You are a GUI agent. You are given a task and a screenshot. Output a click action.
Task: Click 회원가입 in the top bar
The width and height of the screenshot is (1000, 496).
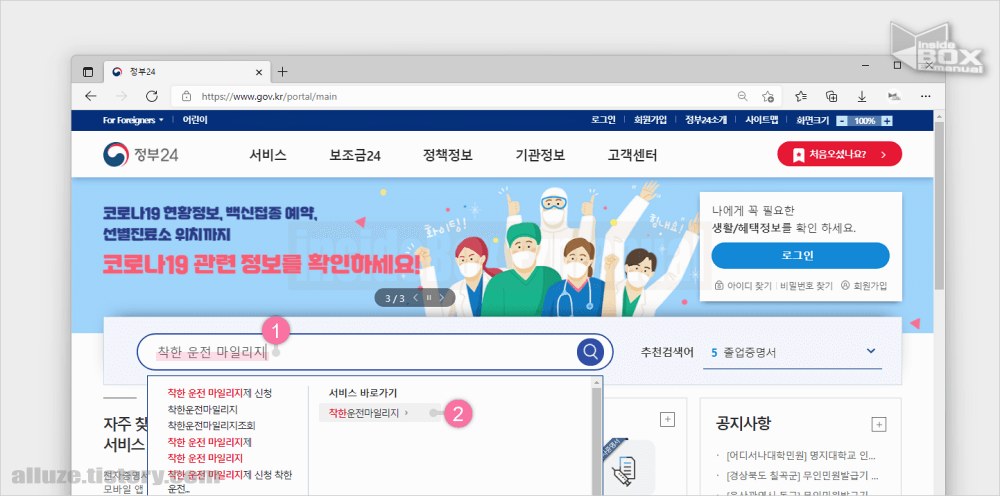[x=650, y=120]
